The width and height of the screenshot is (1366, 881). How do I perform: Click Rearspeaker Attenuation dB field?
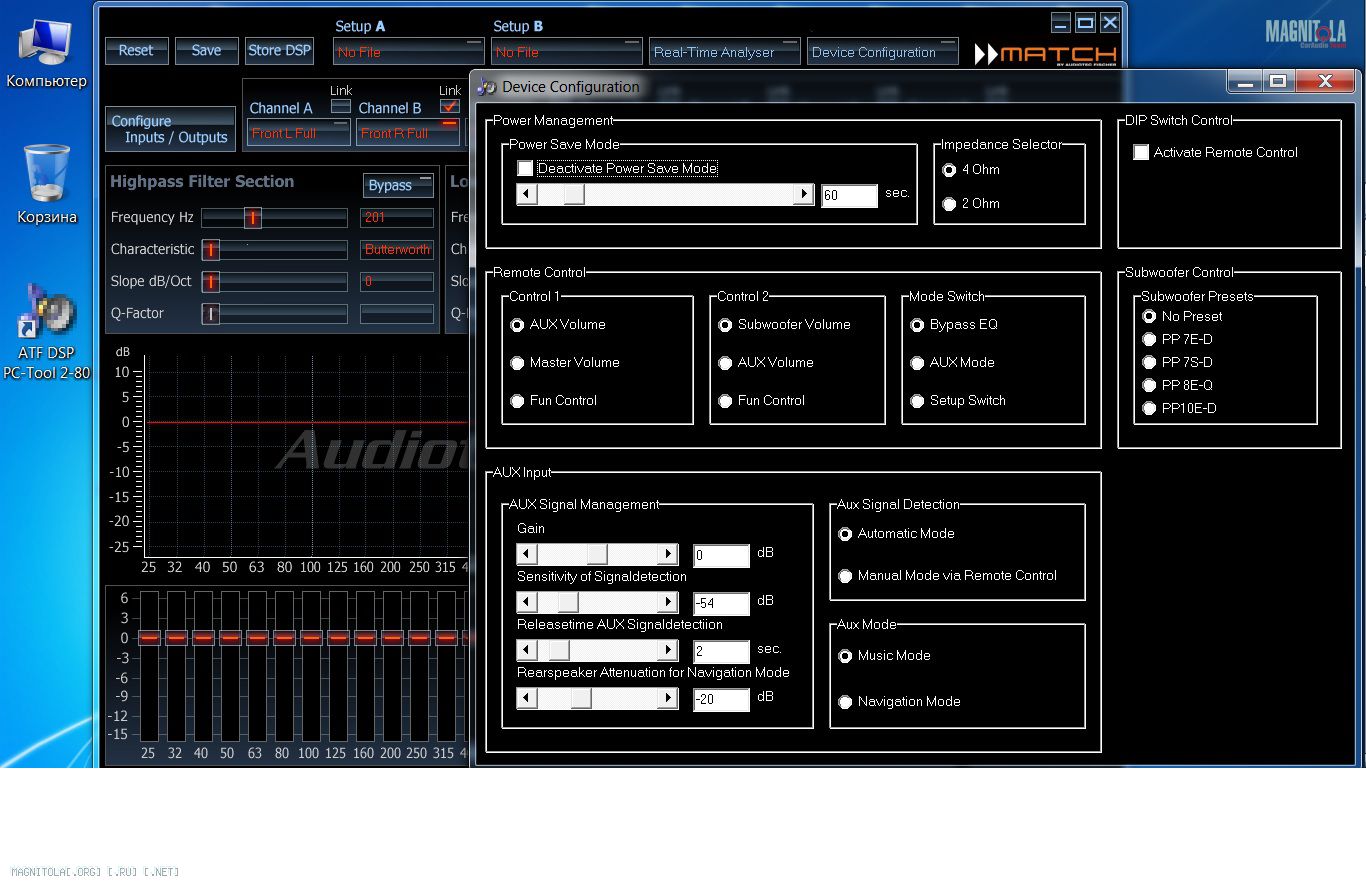[721, 699]
